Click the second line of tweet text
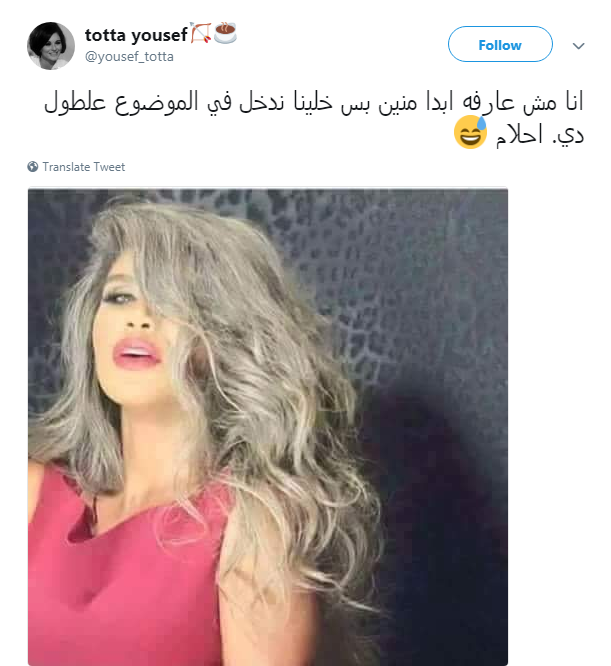 coord(519,134)
